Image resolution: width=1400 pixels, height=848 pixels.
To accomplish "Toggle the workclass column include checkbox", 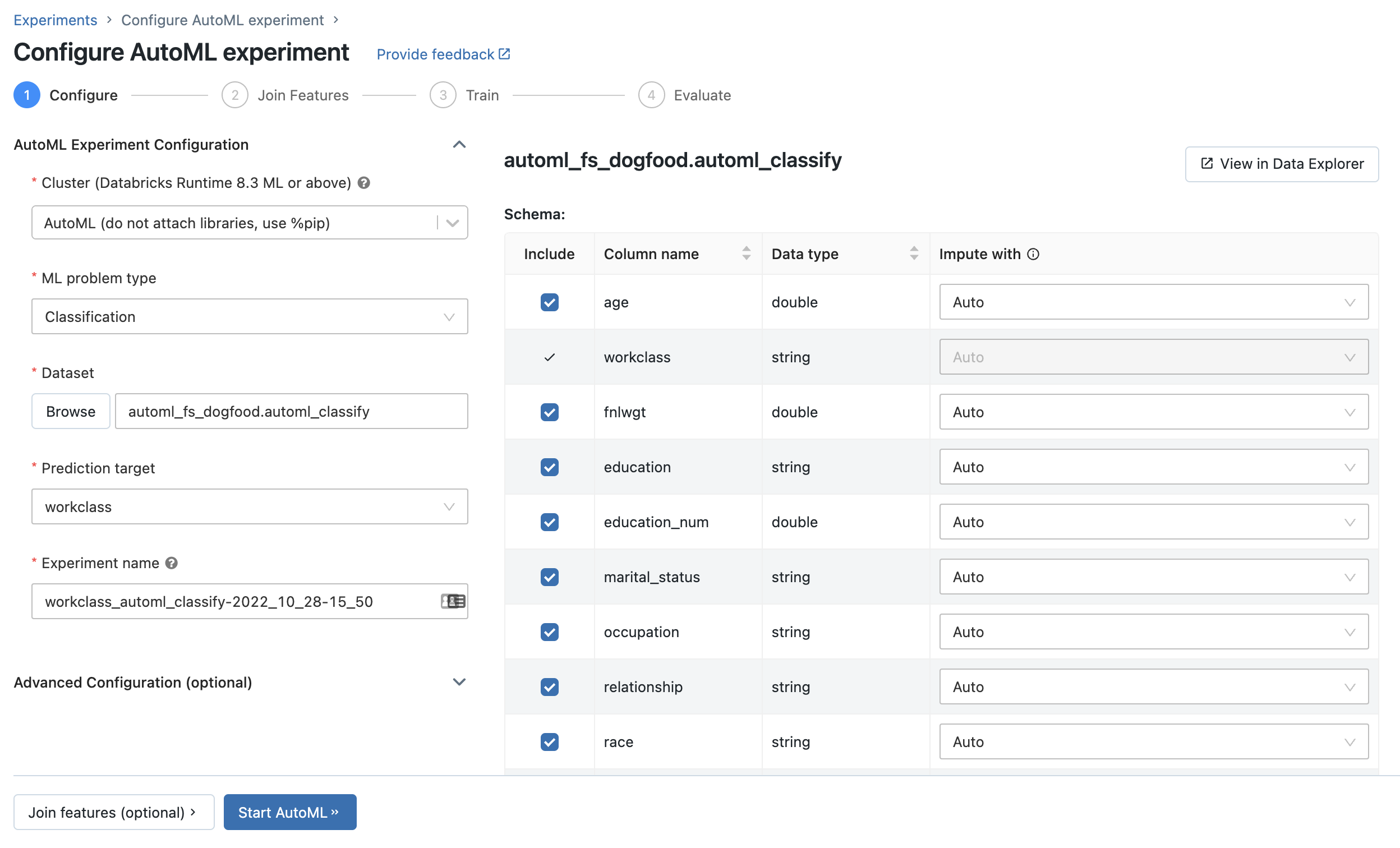I will 549,357.
